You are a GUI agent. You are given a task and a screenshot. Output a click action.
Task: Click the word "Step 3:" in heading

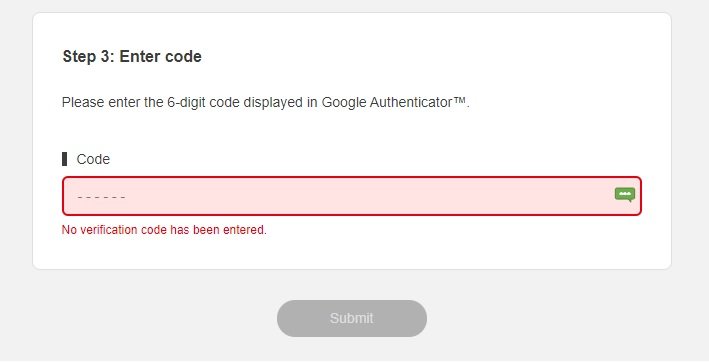(x=88, y=56)
